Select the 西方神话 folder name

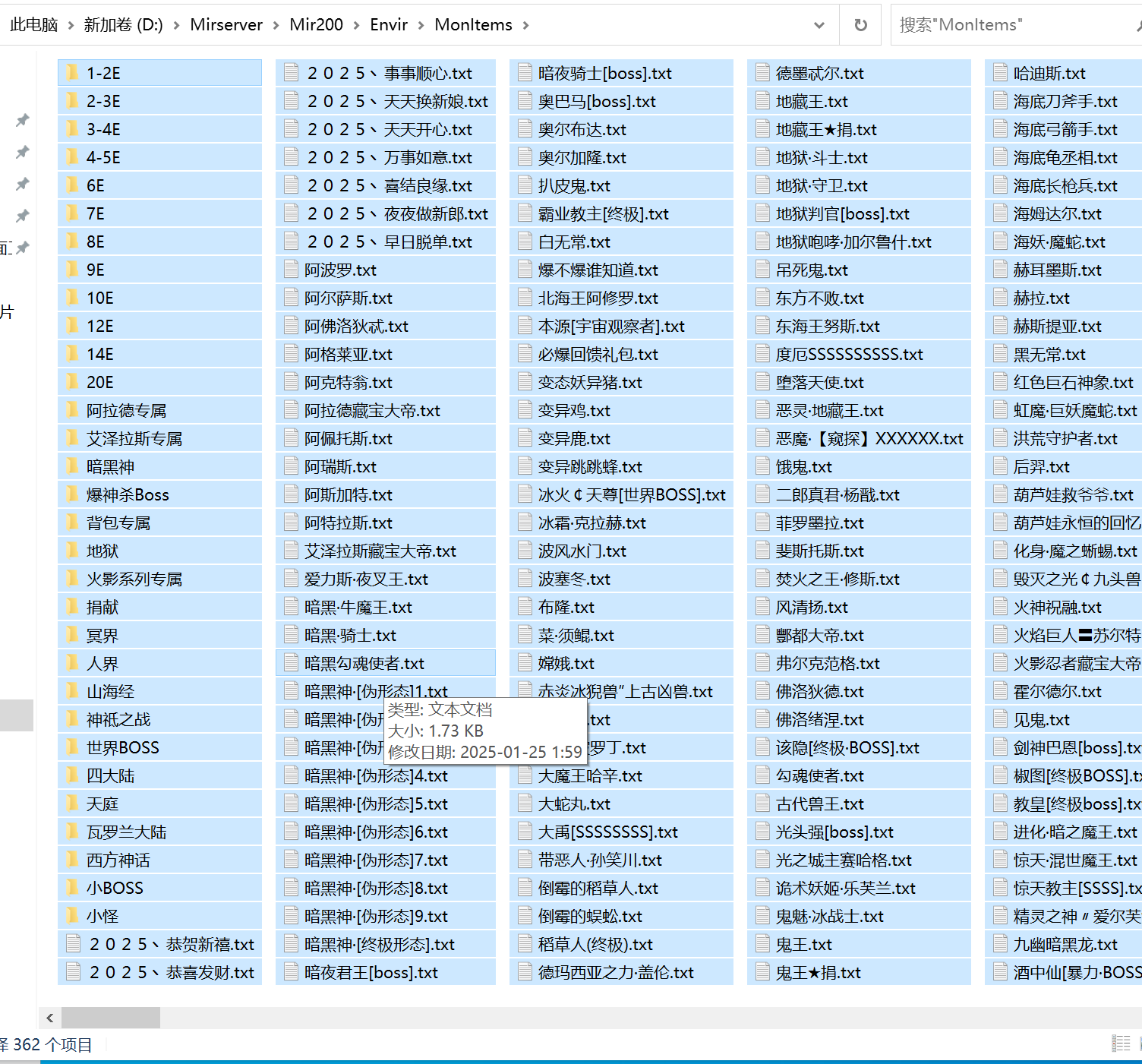[x=118, y=860]
